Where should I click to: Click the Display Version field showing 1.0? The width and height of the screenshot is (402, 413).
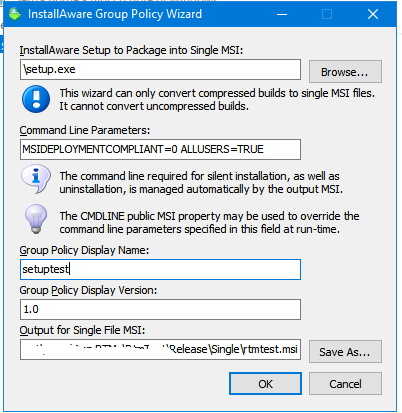click(160, 309)
